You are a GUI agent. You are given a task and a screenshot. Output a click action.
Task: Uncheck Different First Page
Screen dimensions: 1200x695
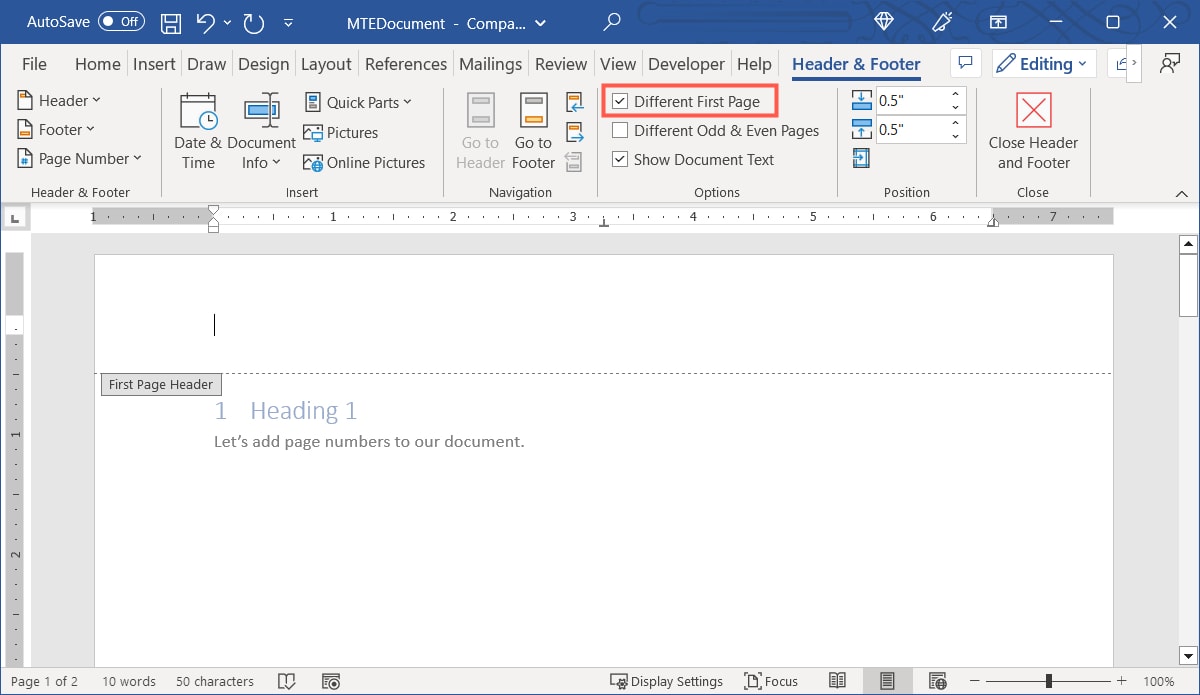(x=620, y=101)
